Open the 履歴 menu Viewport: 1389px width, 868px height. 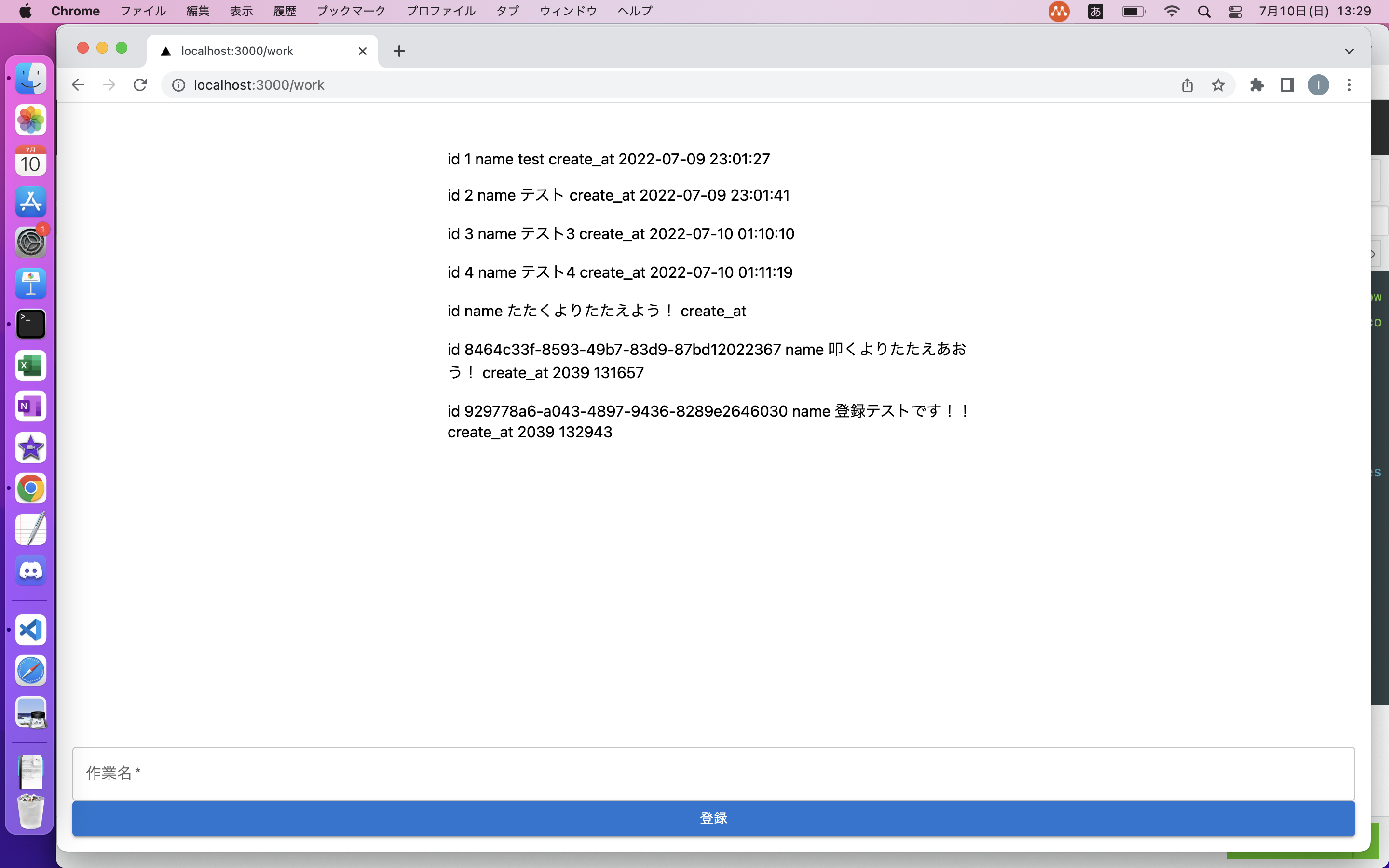tap(284, 11)
